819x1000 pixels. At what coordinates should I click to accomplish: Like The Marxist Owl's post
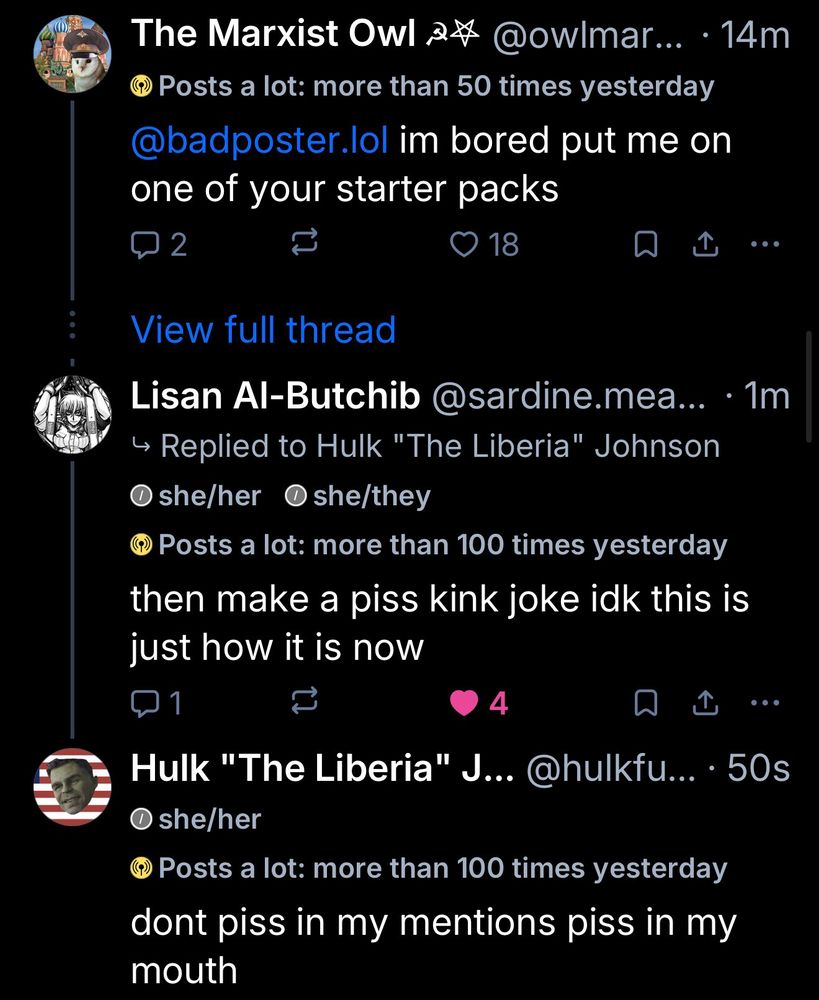coord(463,243)
